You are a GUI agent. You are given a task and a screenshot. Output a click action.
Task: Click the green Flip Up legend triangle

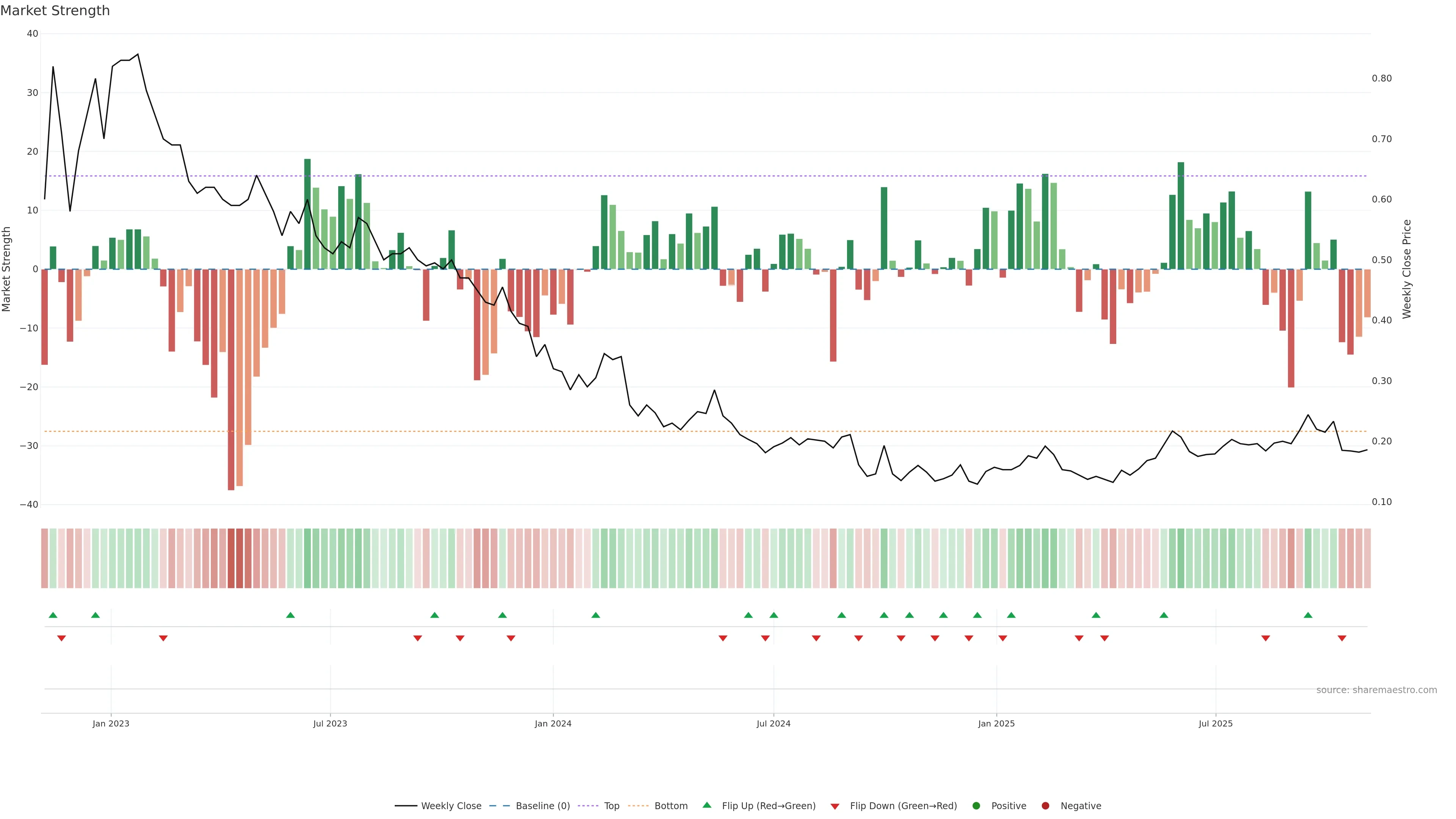706,805
